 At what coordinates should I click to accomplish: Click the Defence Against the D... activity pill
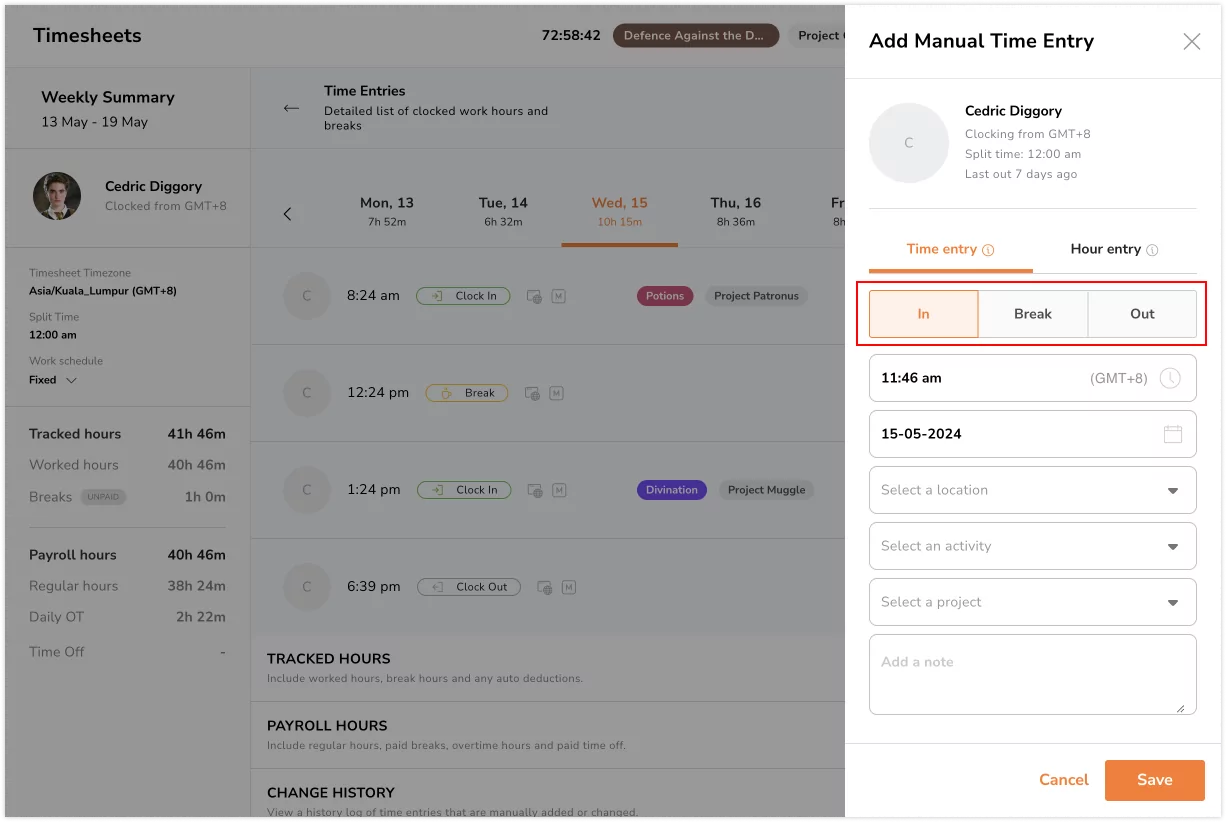tap(696, 36)
